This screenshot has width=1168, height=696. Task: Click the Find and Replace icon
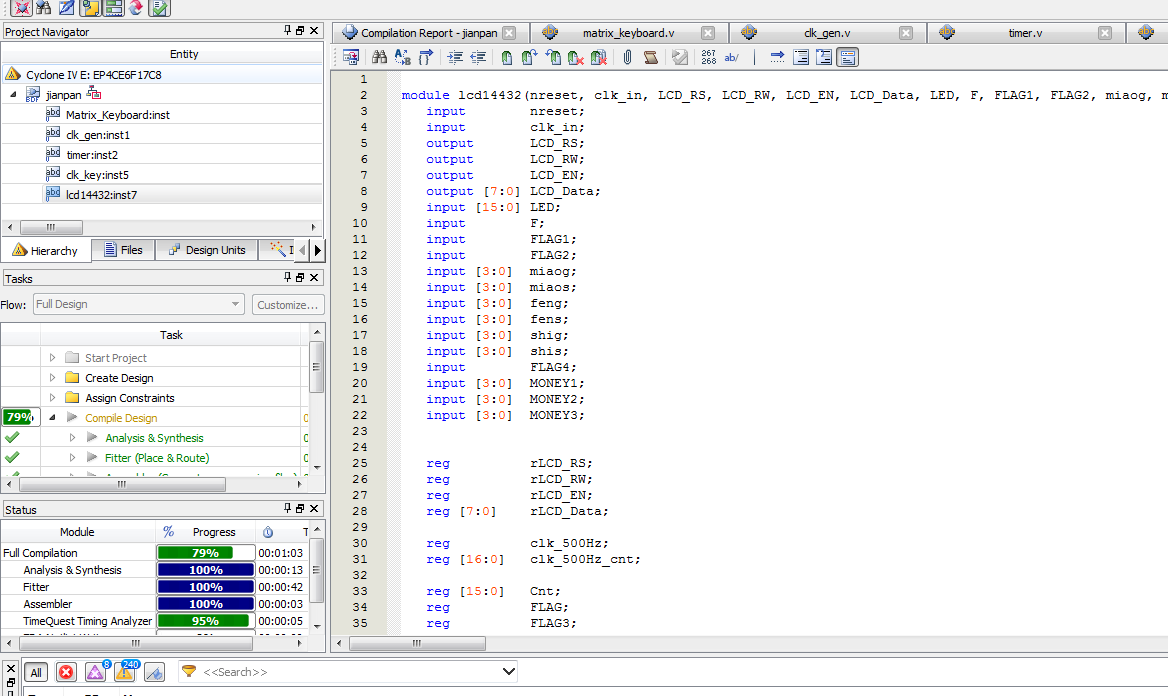pyautogui.click(x=403, y=58)
